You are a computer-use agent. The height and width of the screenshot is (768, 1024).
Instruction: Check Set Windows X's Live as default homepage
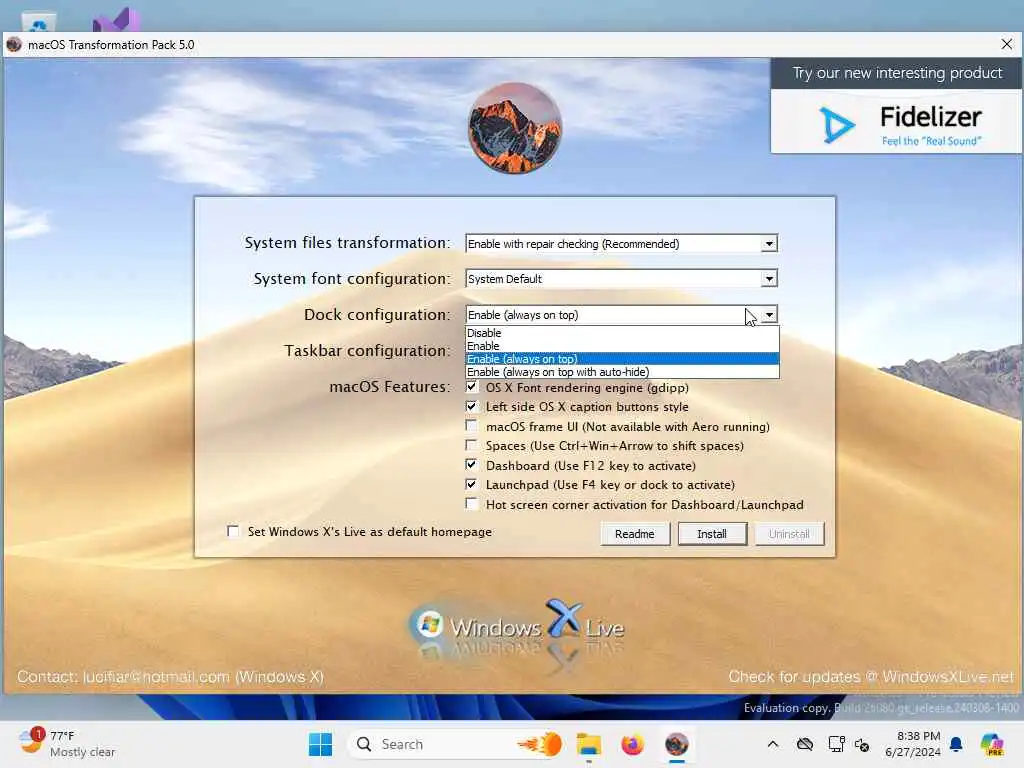coord(233,531)
